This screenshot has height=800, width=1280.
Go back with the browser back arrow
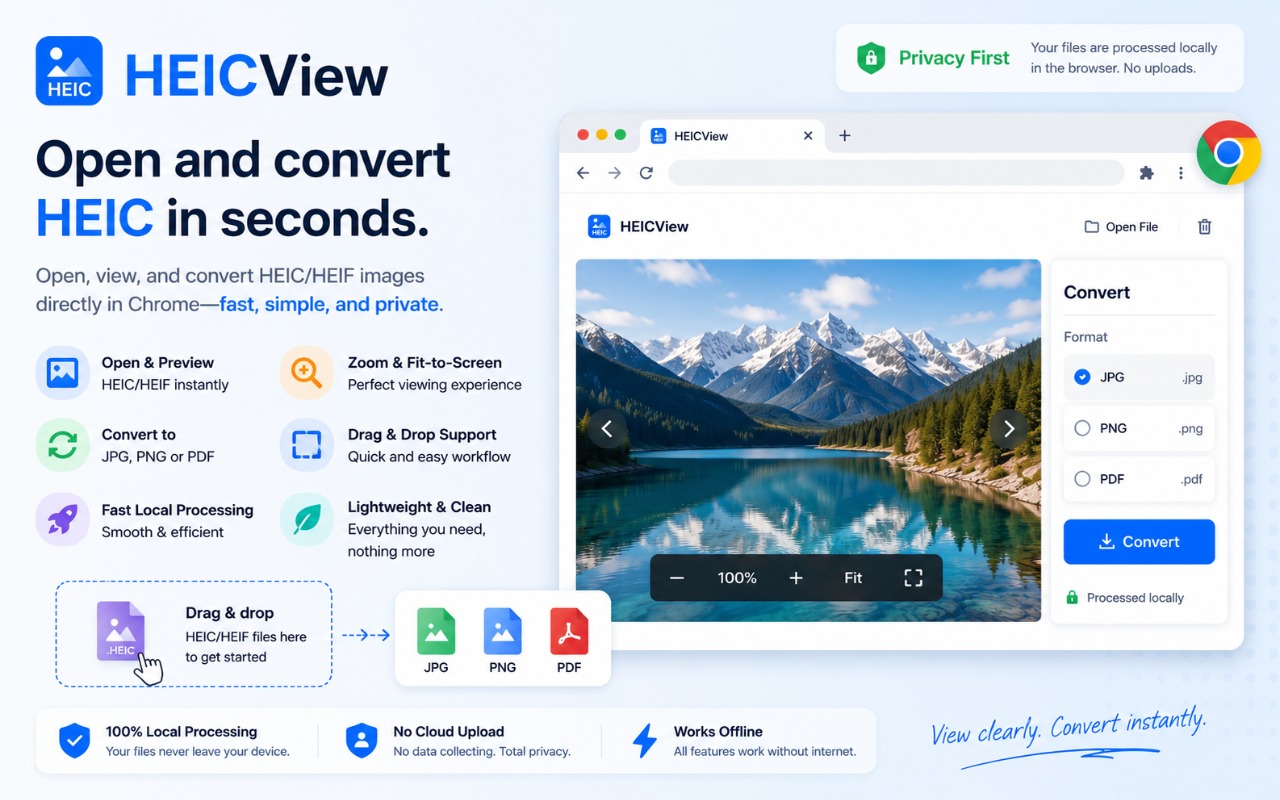583,173
